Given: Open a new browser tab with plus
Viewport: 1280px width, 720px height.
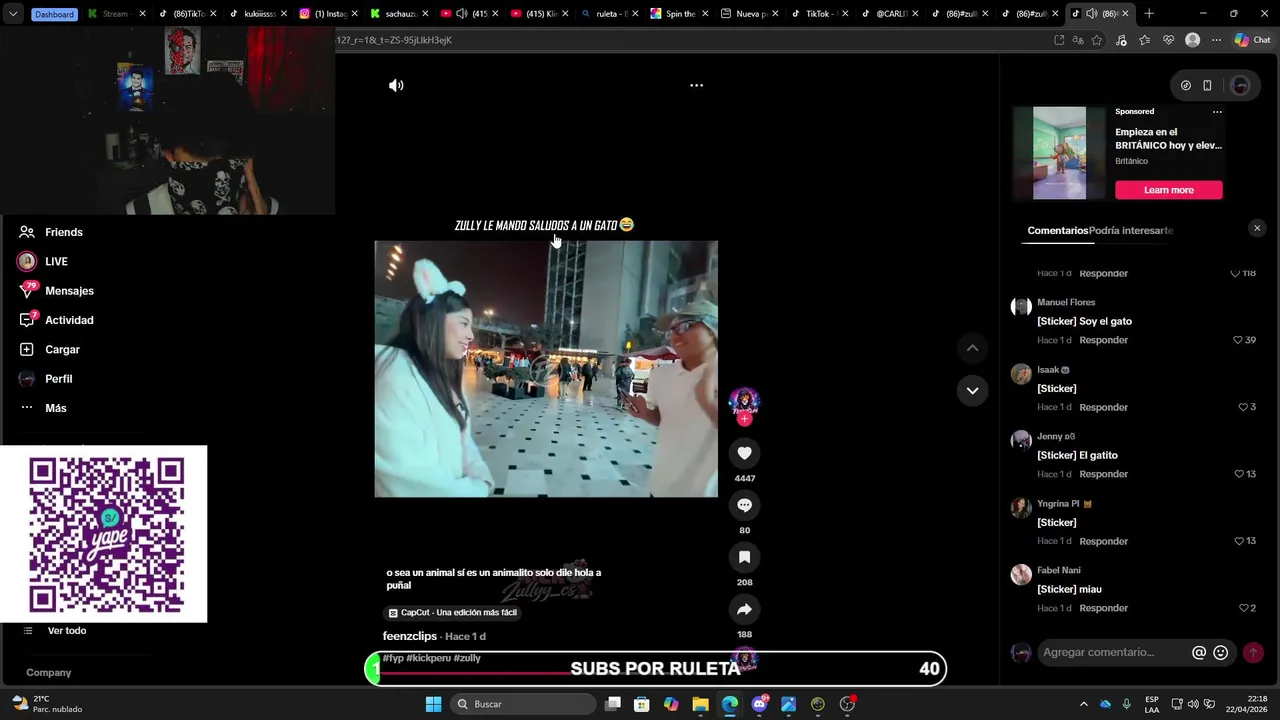Looking at the screenshot, I should coord(1149,14).
